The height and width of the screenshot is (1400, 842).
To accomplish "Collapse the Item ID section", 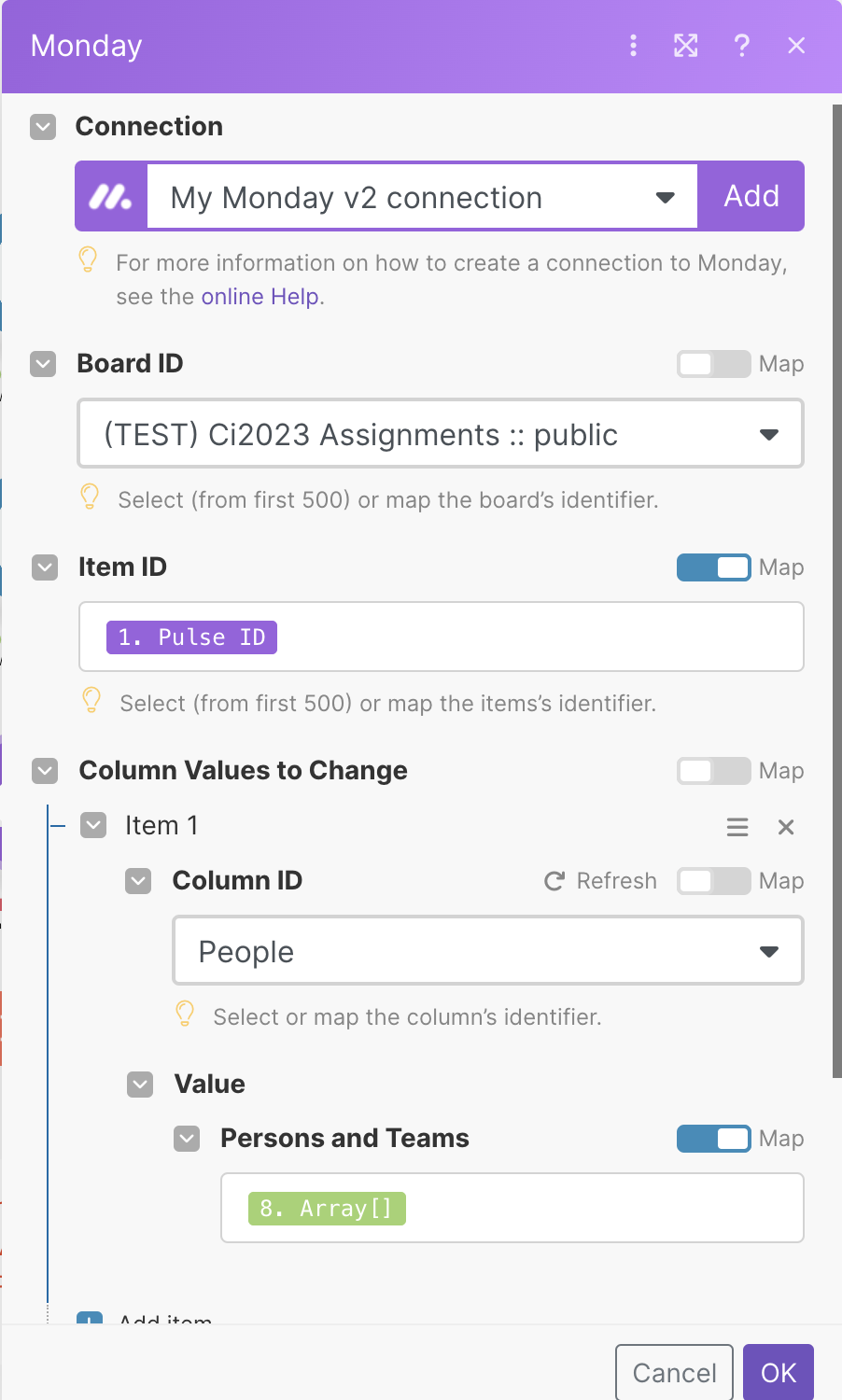I will point(45,567).
